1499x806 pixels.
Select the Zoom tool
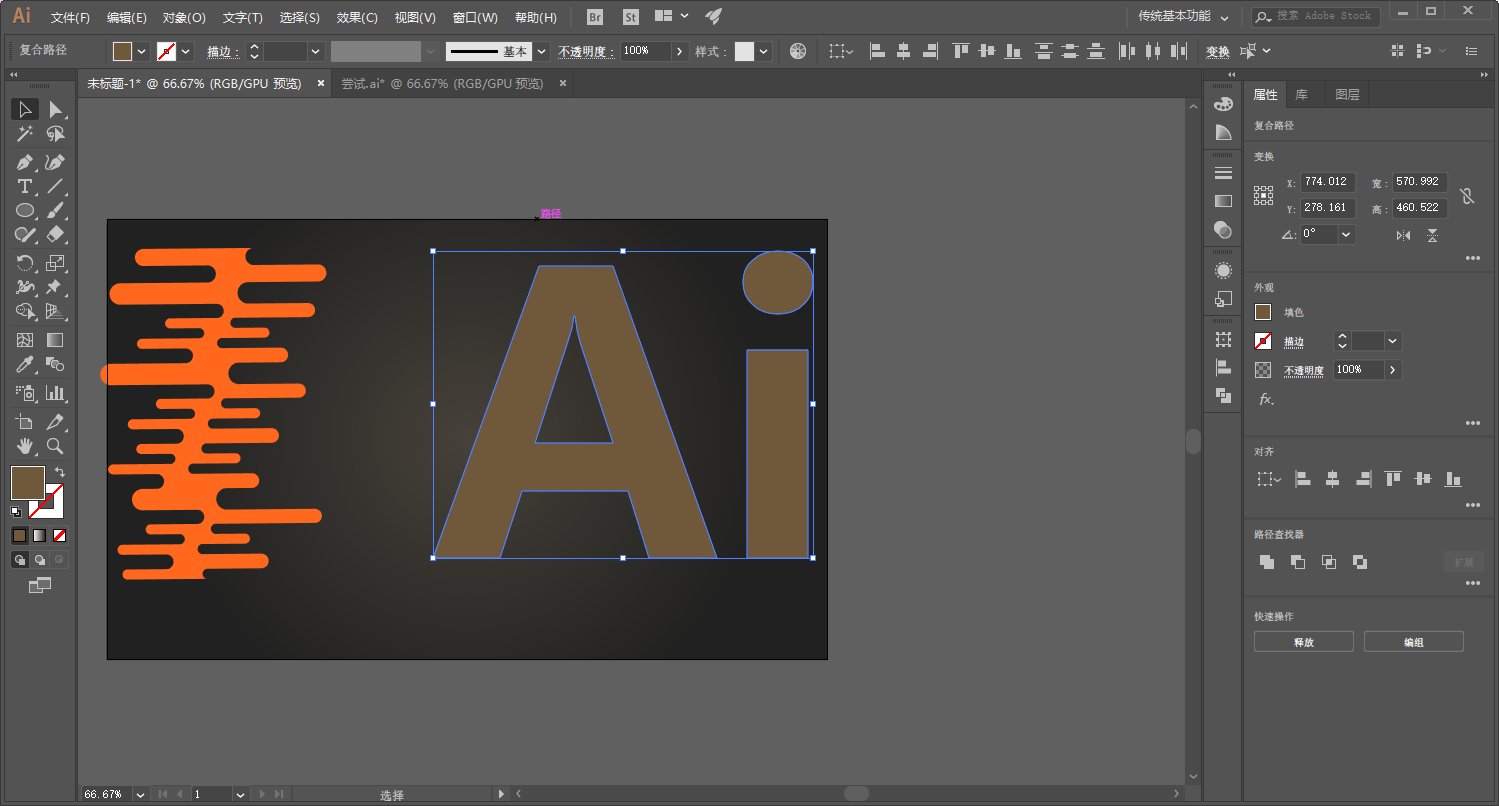coord(55,446)
